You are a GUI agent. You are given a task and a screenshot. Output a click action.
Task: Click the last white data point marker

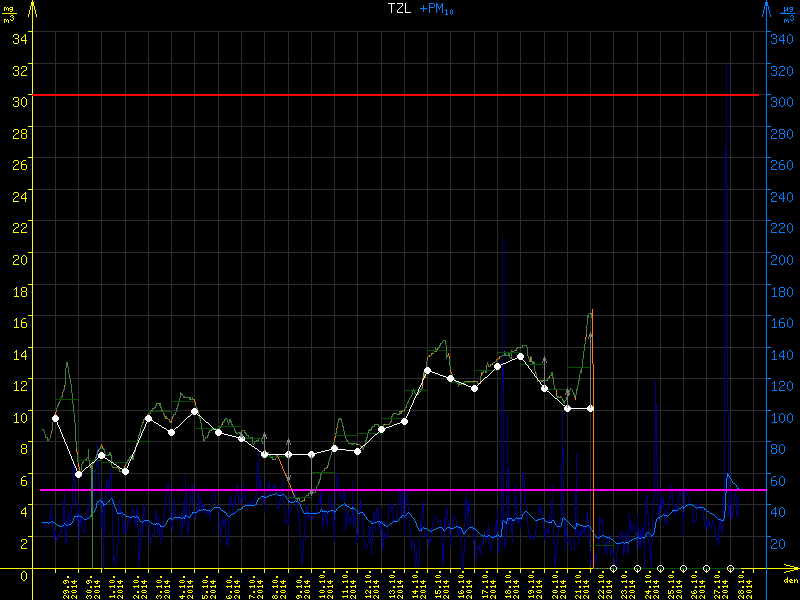[591, 408]
